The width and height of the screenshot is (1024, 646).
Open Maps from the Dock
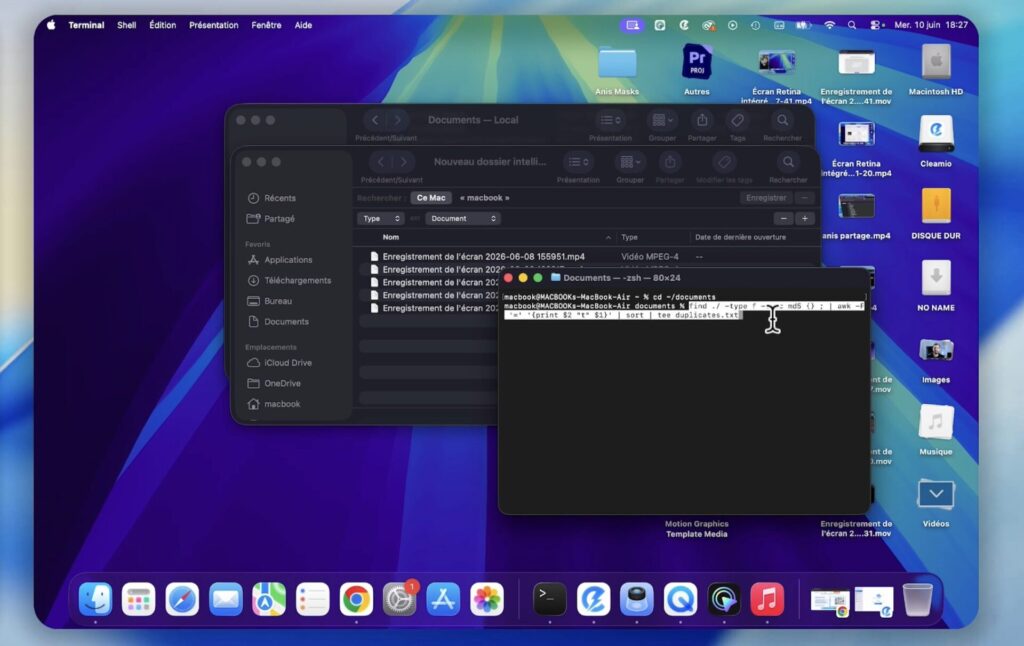(x=269, y=599)
